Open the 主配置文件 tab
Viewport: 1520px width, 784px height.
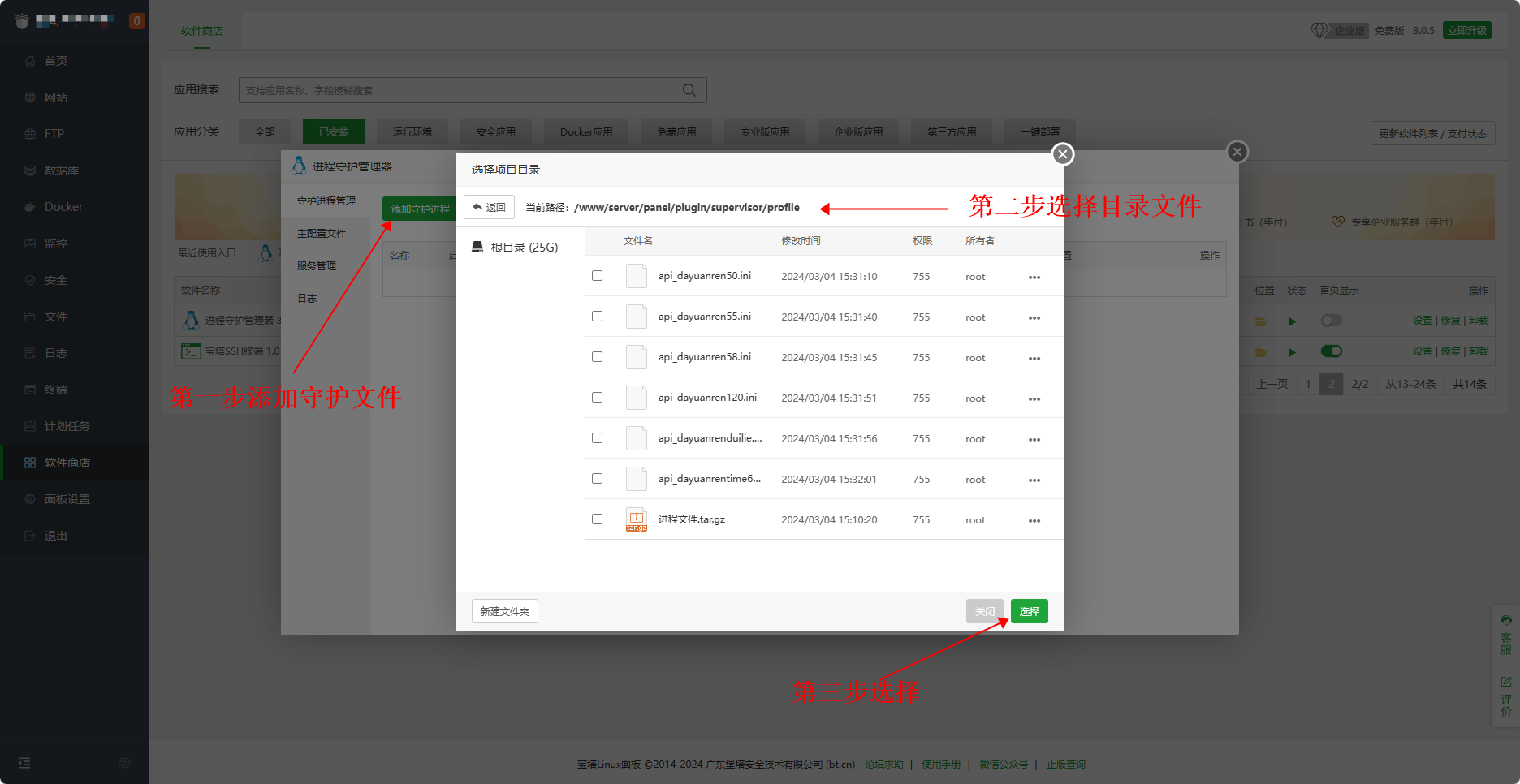[322, 234]
